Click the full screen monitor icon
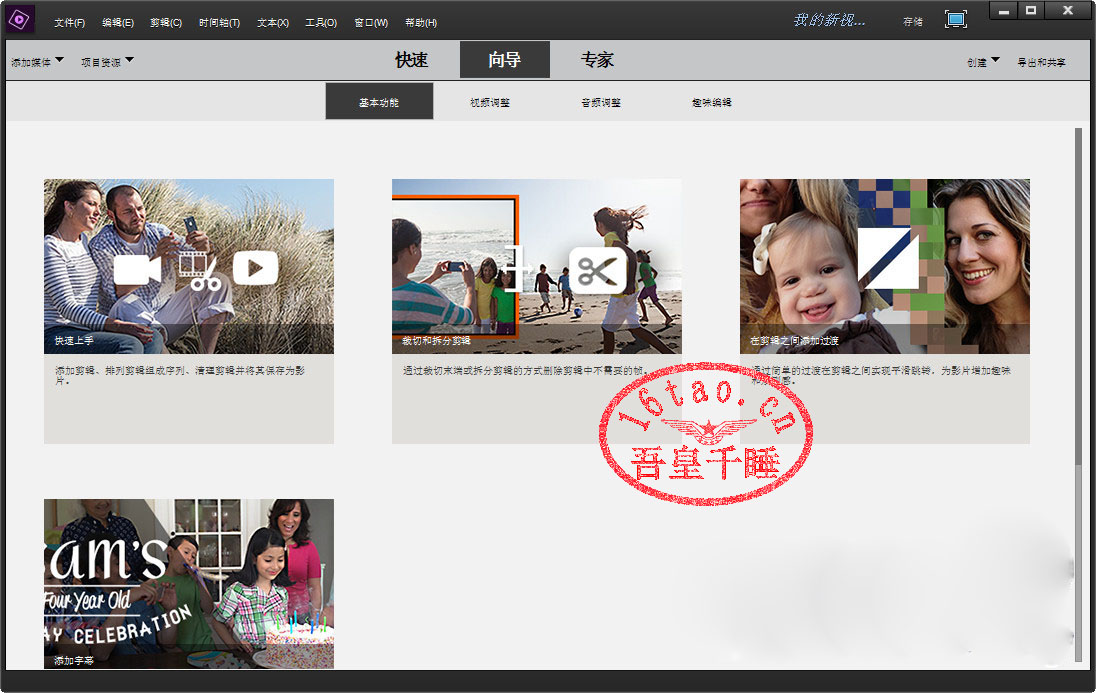The height and width of the screenshot is (693, 1096). point(955,20)
